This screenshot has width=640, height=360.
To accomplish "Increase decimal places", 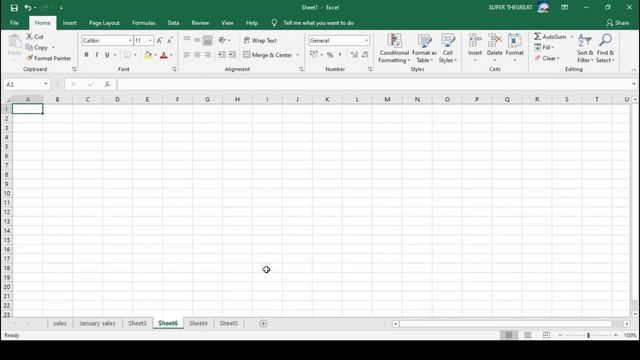I will click(x=354, y=55).
